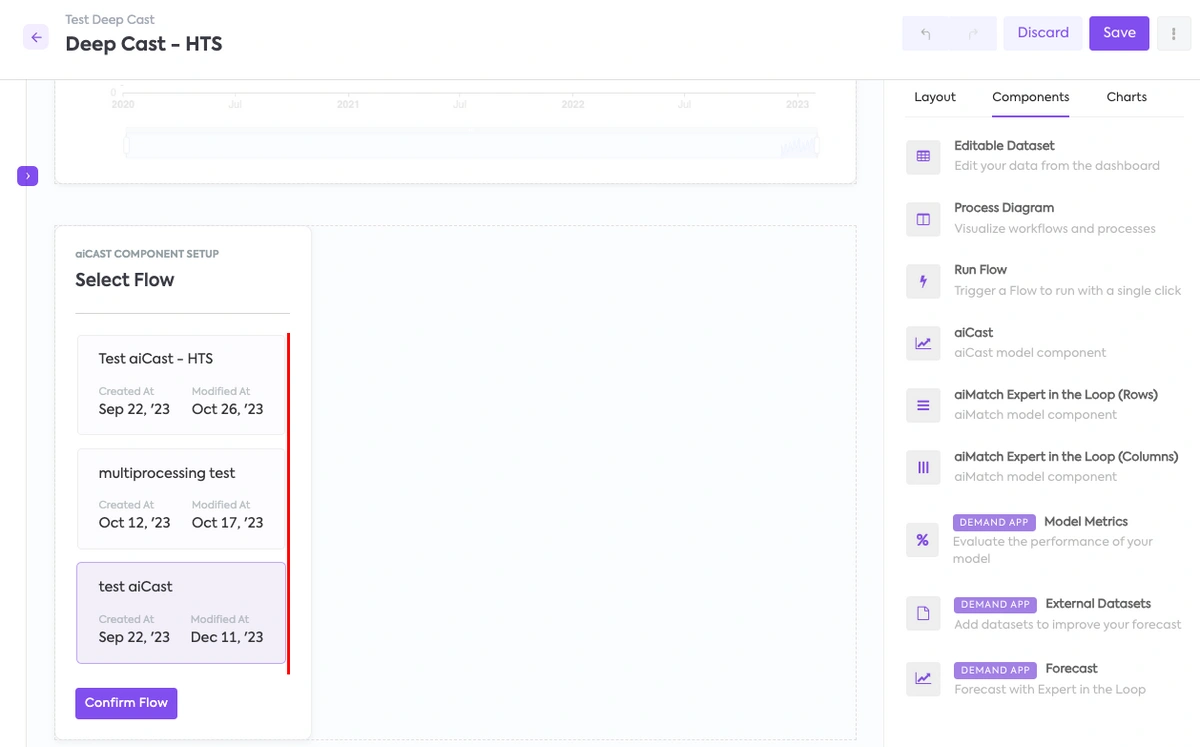Click the Confirm Flow button
The height and width of the screenshot is (747, 1200).
click(x=126, y=703)
